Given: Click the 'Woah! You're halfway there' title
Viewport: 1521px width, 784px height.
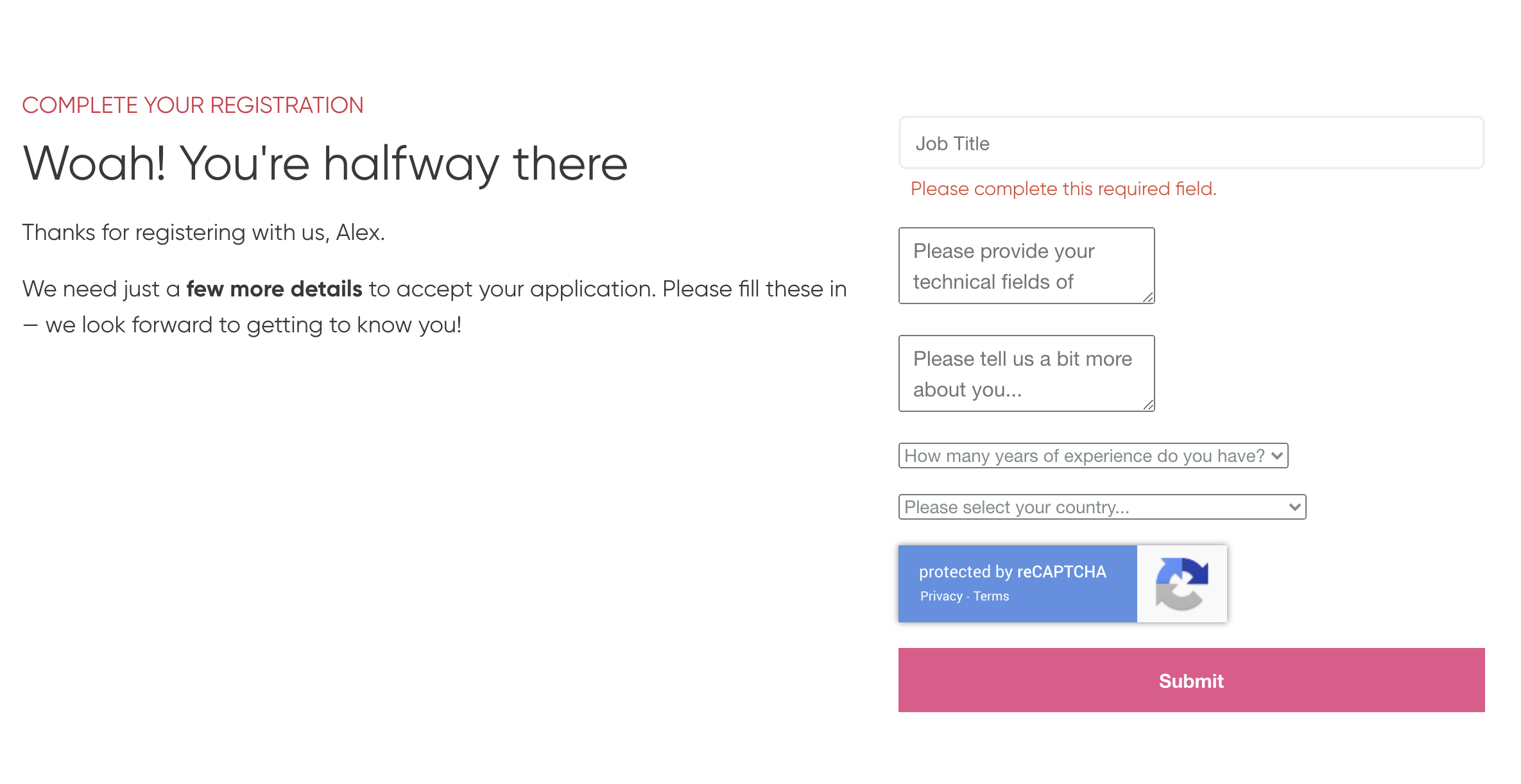Looking at the screenshot, I should click(x=325, y=164).
